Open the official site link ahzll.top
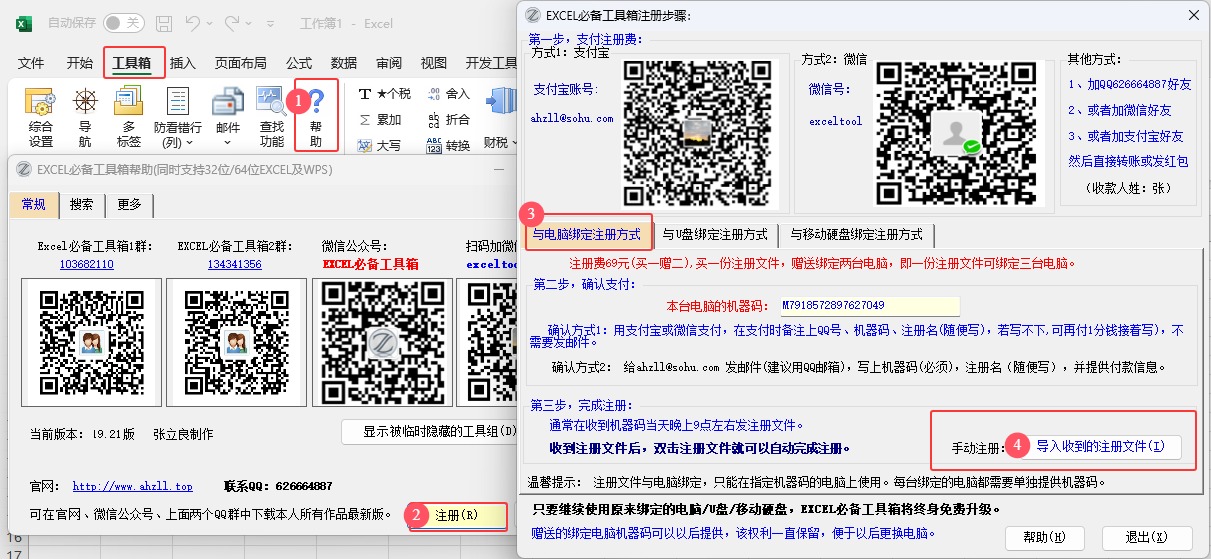Viewport: 1211px width, 559px height. click(132, 486)
